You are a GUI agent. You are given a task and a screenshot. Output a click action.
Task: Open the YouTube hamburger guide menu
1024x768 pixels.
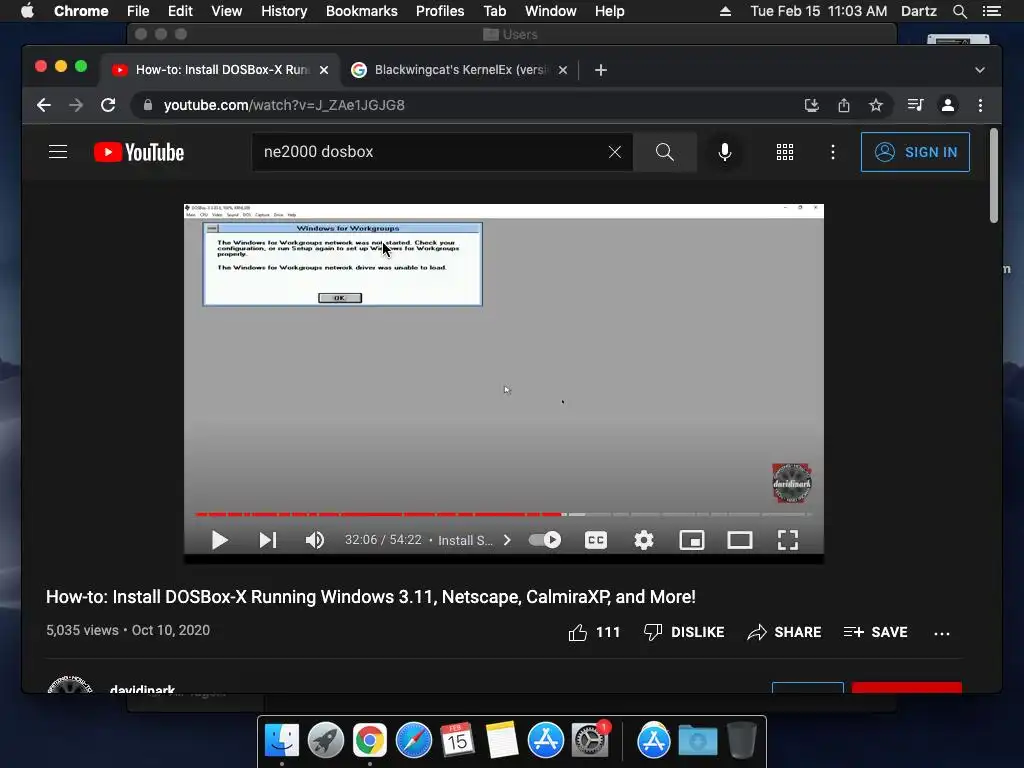pos(58,152)
